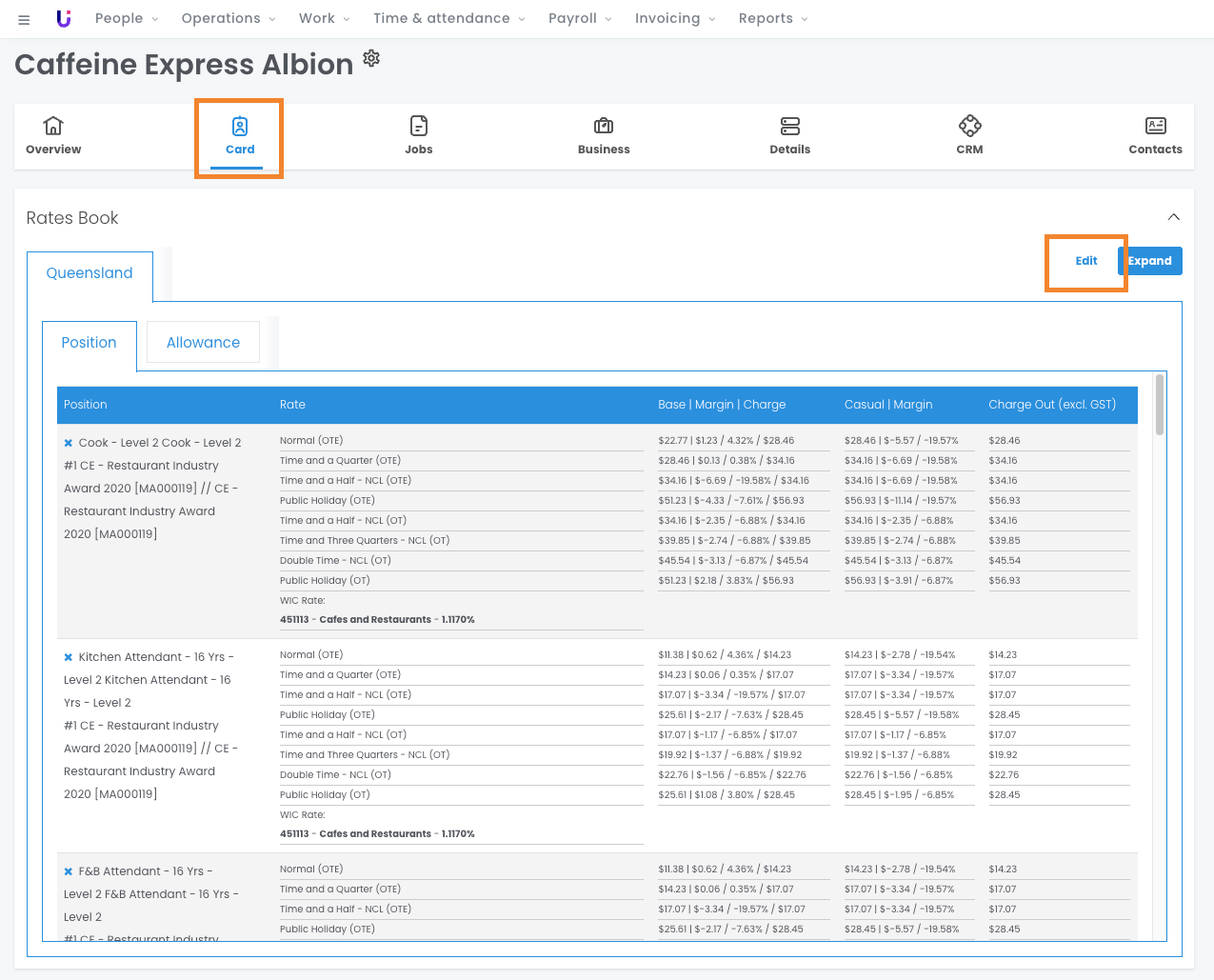Go to the Overview home icon
Viewport: 1214px width, 980px height.
tap(53, 126)
